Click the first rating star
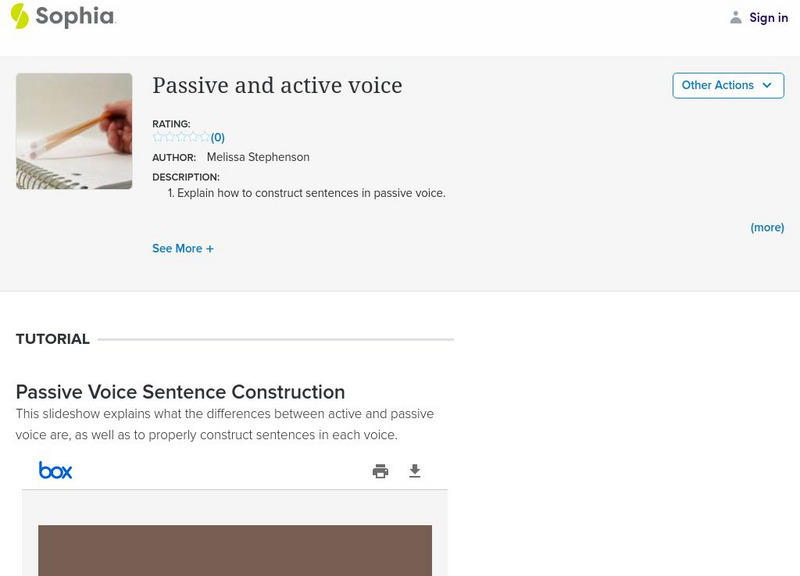The height and width of the screenshot is (576, 800). click(x=158, y=137)
